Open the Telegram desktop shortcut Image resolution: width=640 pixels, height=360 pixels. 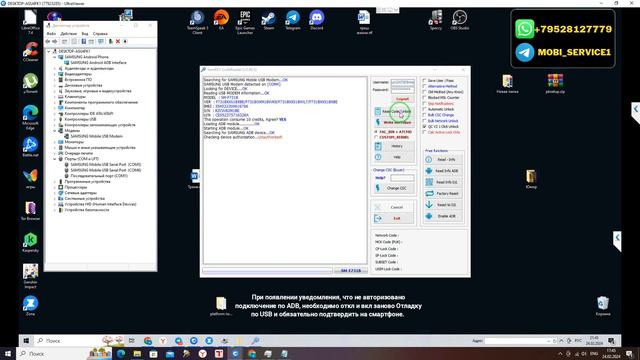point(293,20)
